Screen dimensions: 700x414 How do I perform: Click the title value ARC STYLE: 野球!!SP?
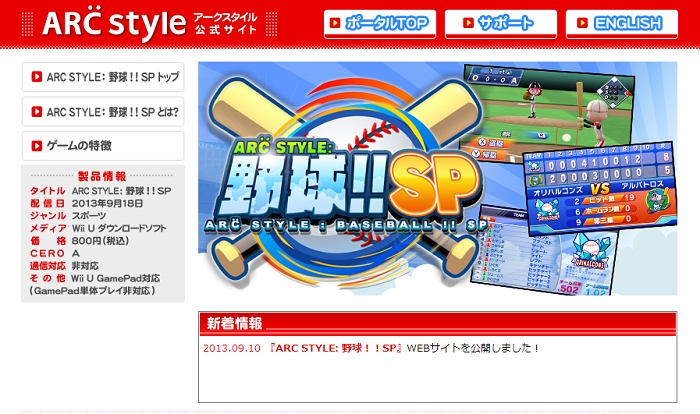point(121,191)
